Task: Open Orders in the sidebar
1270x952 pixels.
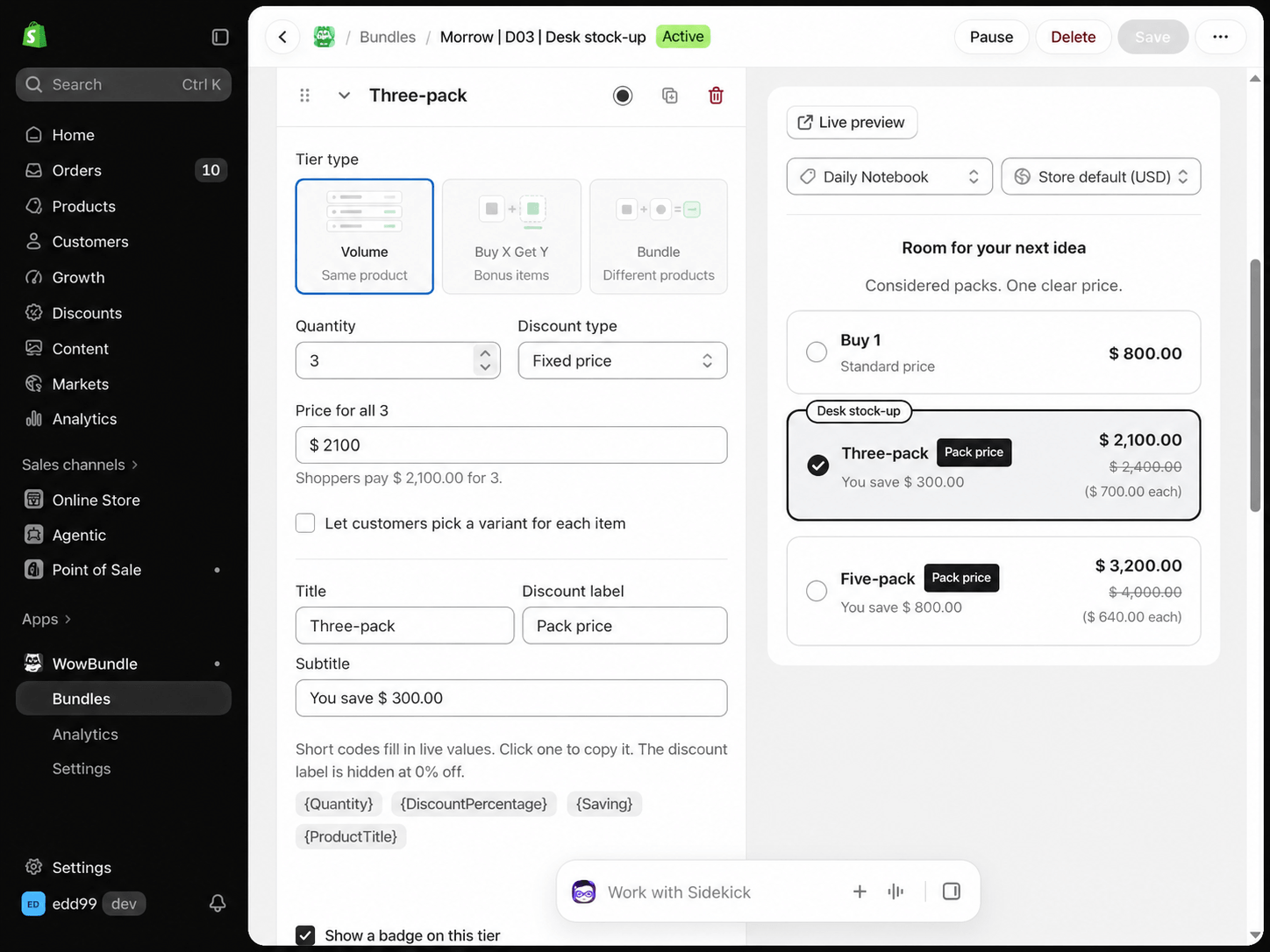Action: point(124,170)
